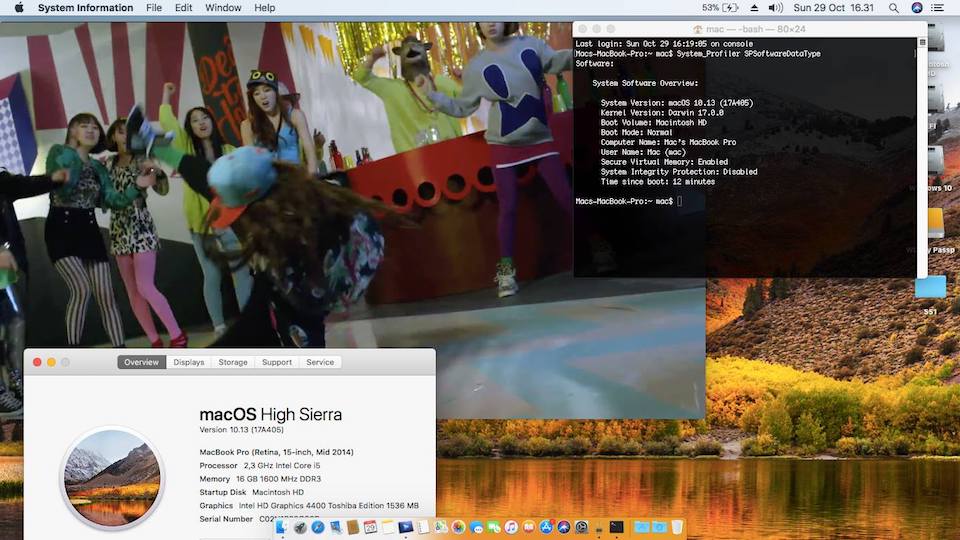The width and height of the screenshot is (960, 540).
Task: Open Siri from the menu bar
Action: [917, 8]
